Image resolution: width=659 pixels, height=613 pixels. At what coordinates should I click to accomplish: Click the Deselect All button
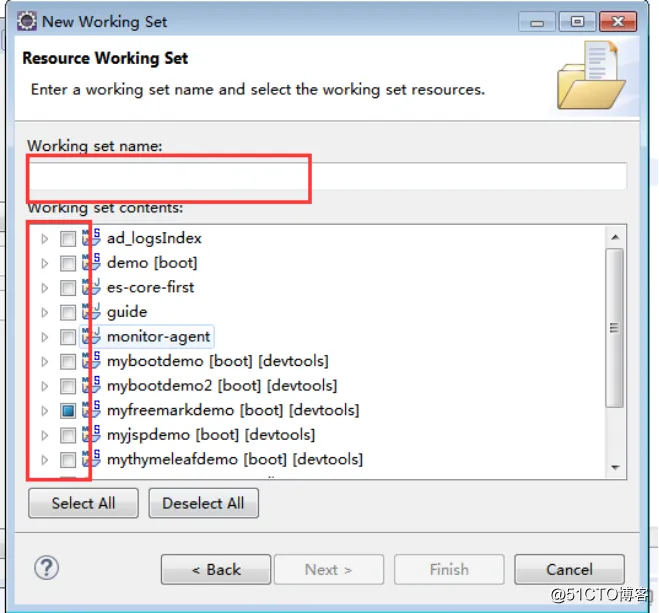point(203,503)
